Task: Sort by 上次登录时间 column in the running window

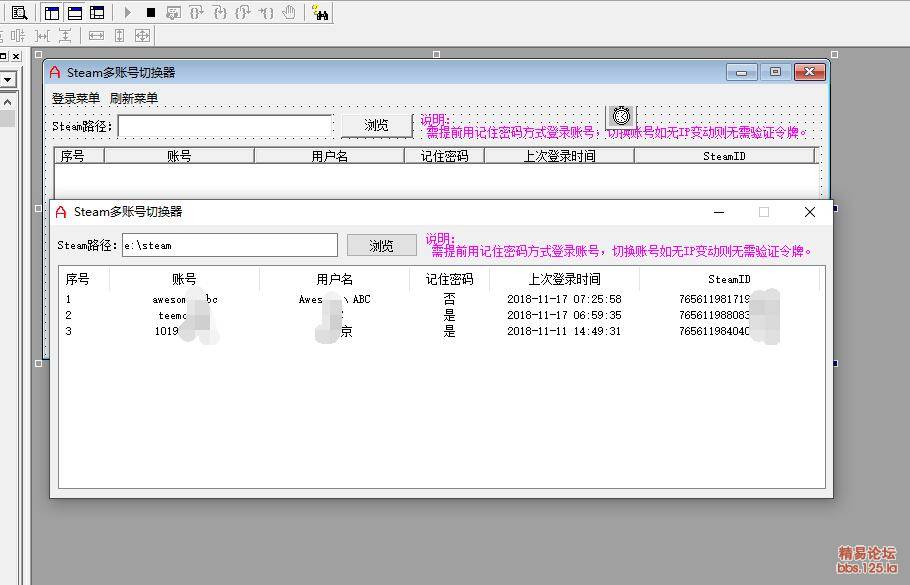Action: coord(564,279)
